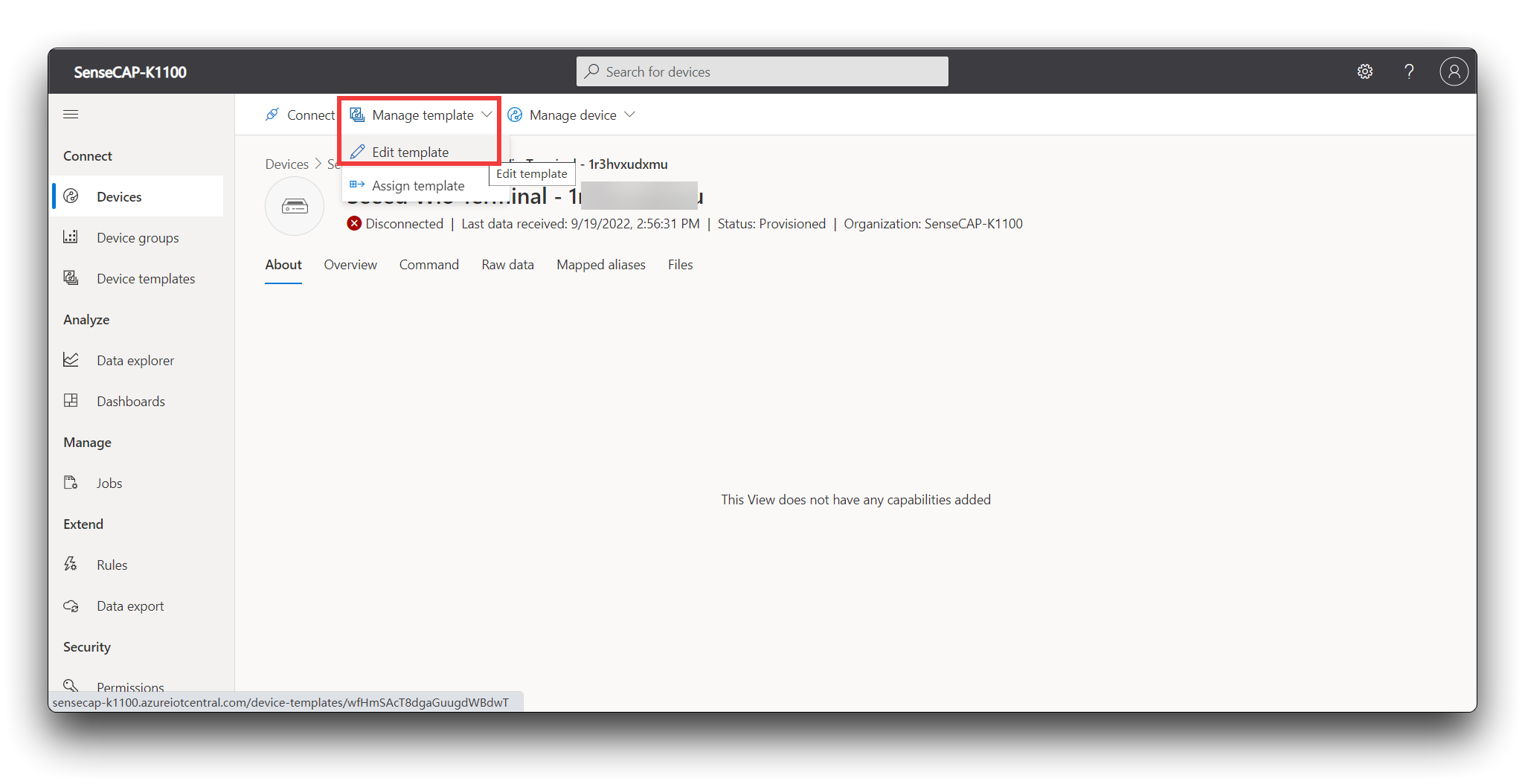1525x784 pixels.
Task: Click the Device groups sidebar icon
Action: (71, 237)
